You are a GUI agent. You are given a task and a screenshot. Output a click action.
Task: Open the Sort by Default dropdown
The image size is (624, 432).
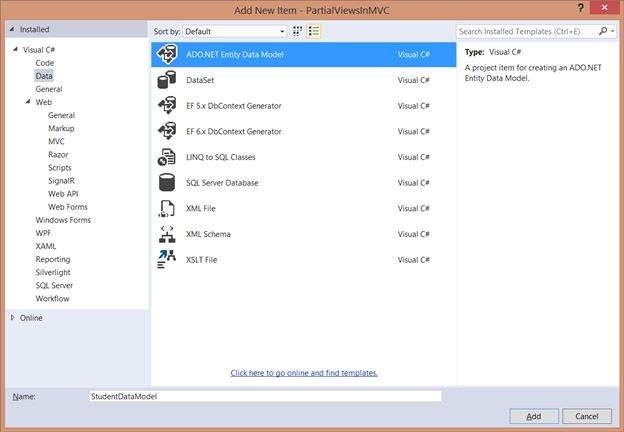[235, 31]
